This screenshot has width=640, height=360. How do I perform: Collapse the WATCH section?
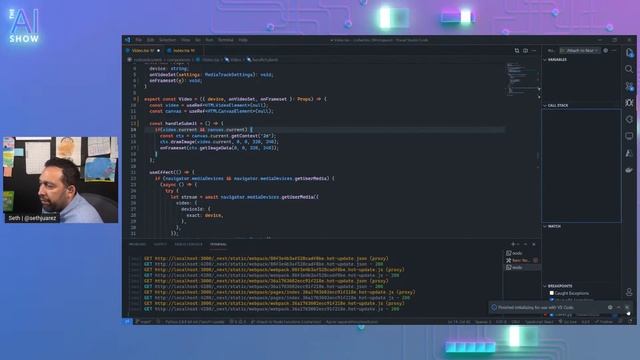pyautogui.click(x=554, y=226)
